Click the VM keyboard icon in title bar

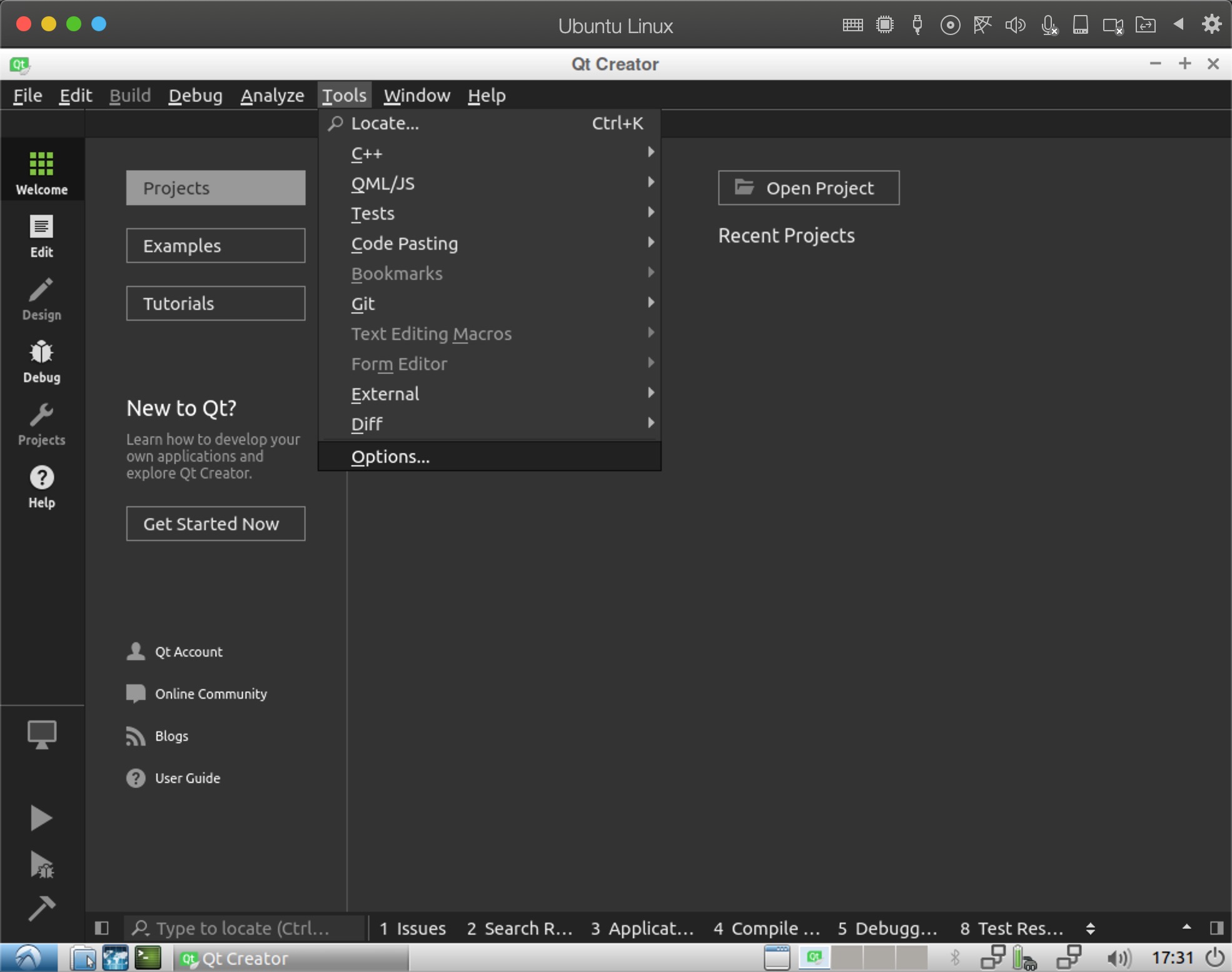[x=852, y=25]
